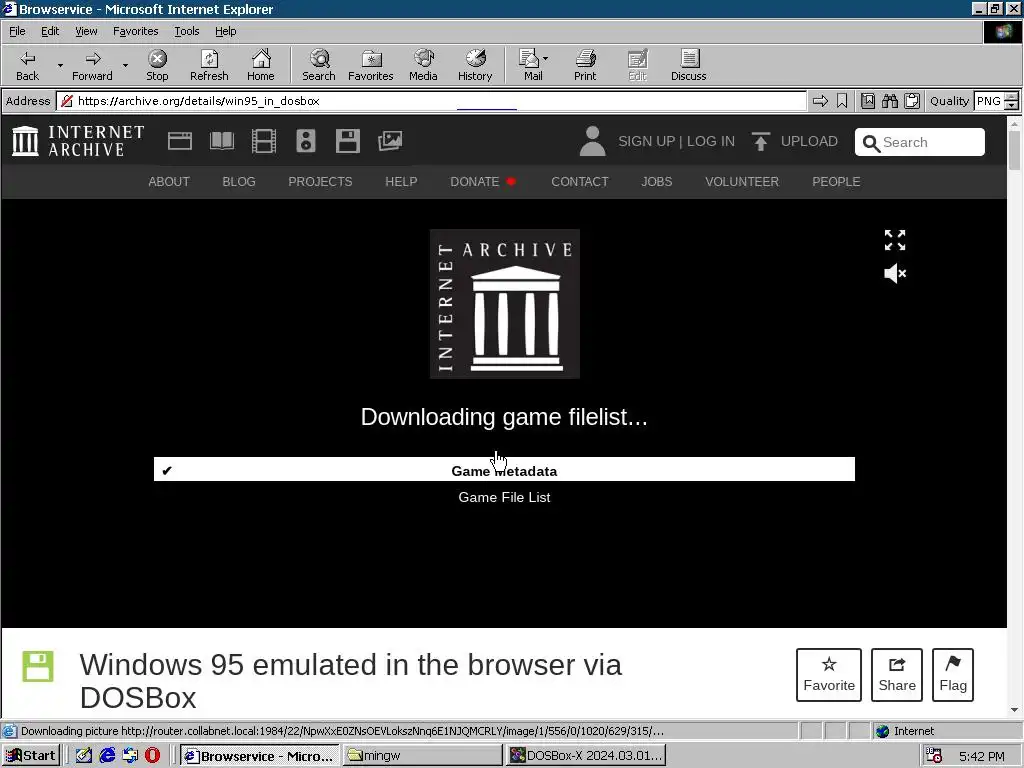This screenshot has width=1024, height=768.
Task: Click the bookmarks book icon in address row
Action: (x=867, y=101)
